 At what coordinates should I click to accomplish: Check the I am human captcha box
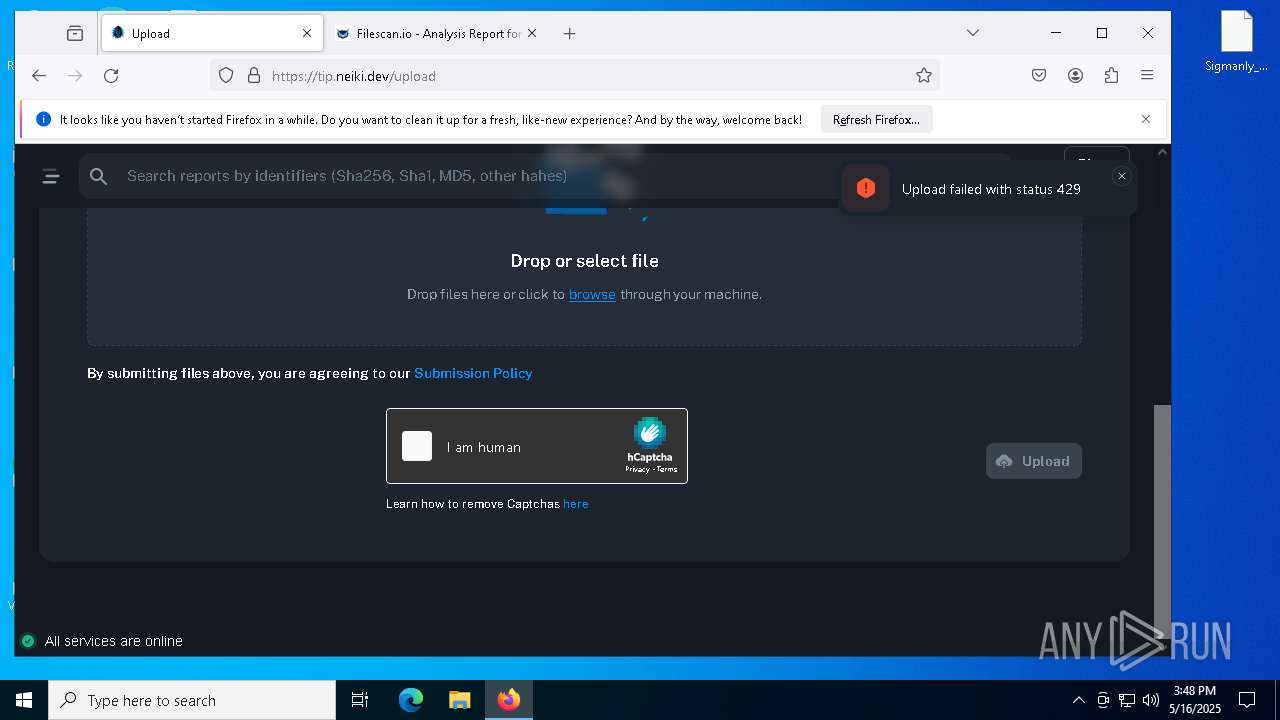[x=417, y=446]
